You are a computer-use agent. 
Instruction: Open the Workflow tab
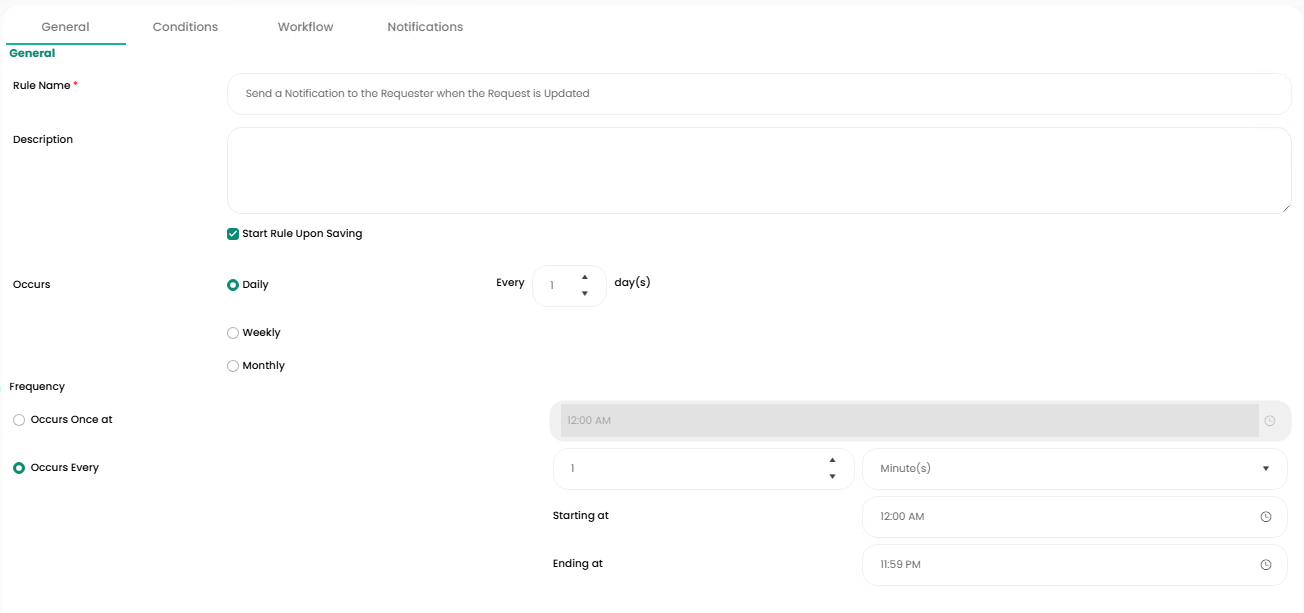click(x=305, y=27)
